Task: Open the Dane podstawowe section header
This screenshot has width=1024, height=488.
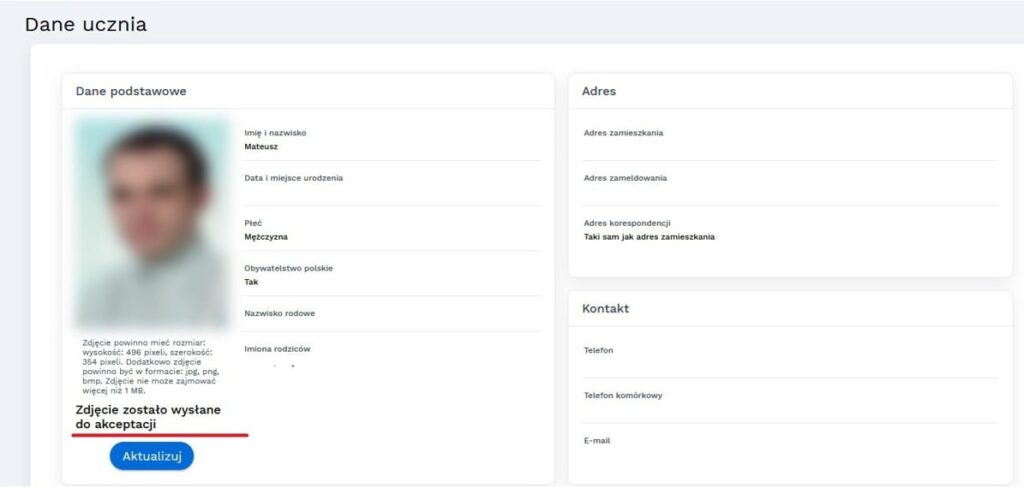Action: click(x=131, y=91)
